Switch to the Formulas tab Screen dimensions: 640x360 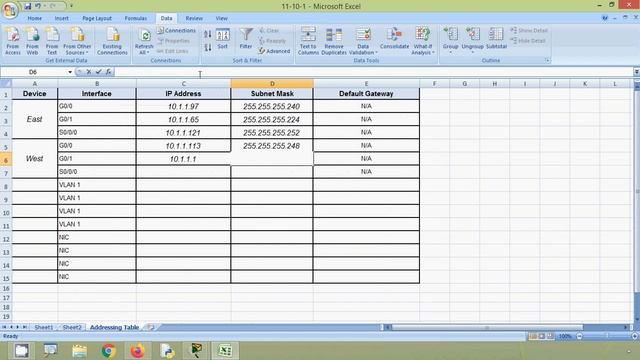pos(136,18)
